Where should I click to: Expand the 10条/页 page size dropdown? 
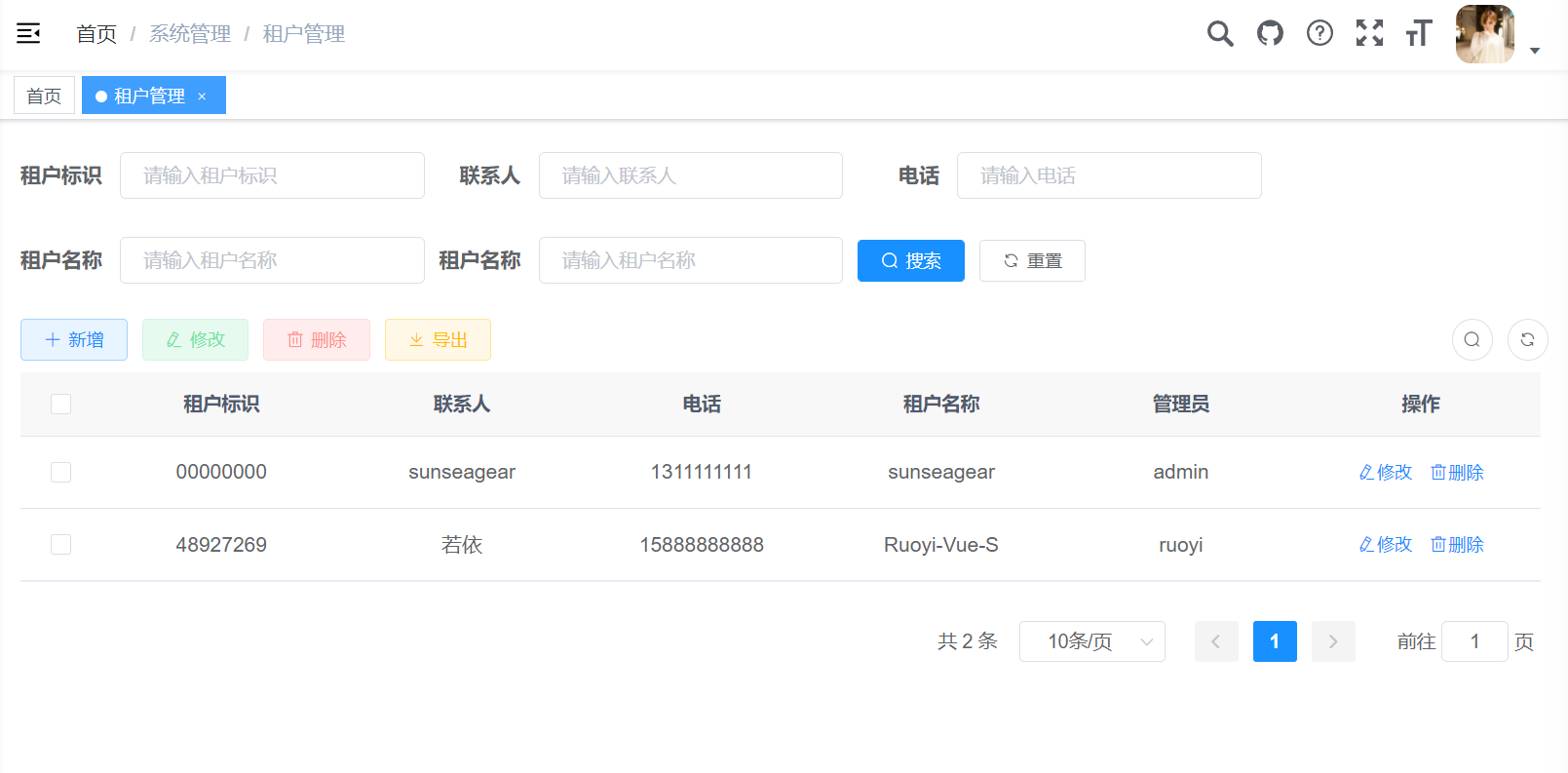(x=1091, y=641)
